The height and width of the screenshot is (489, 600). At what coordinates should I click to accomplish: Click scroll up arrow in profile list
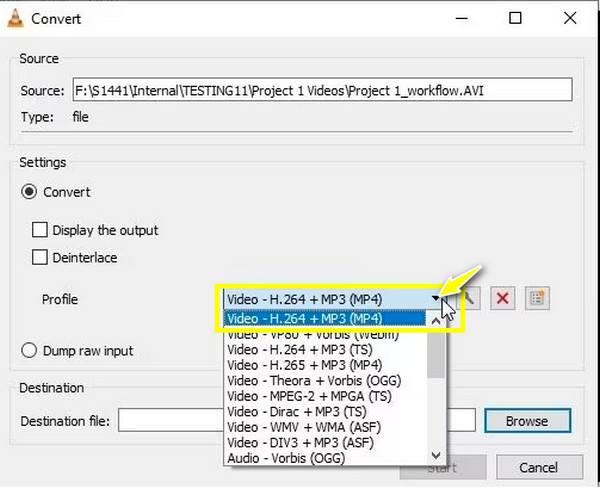tap(436, 321)
